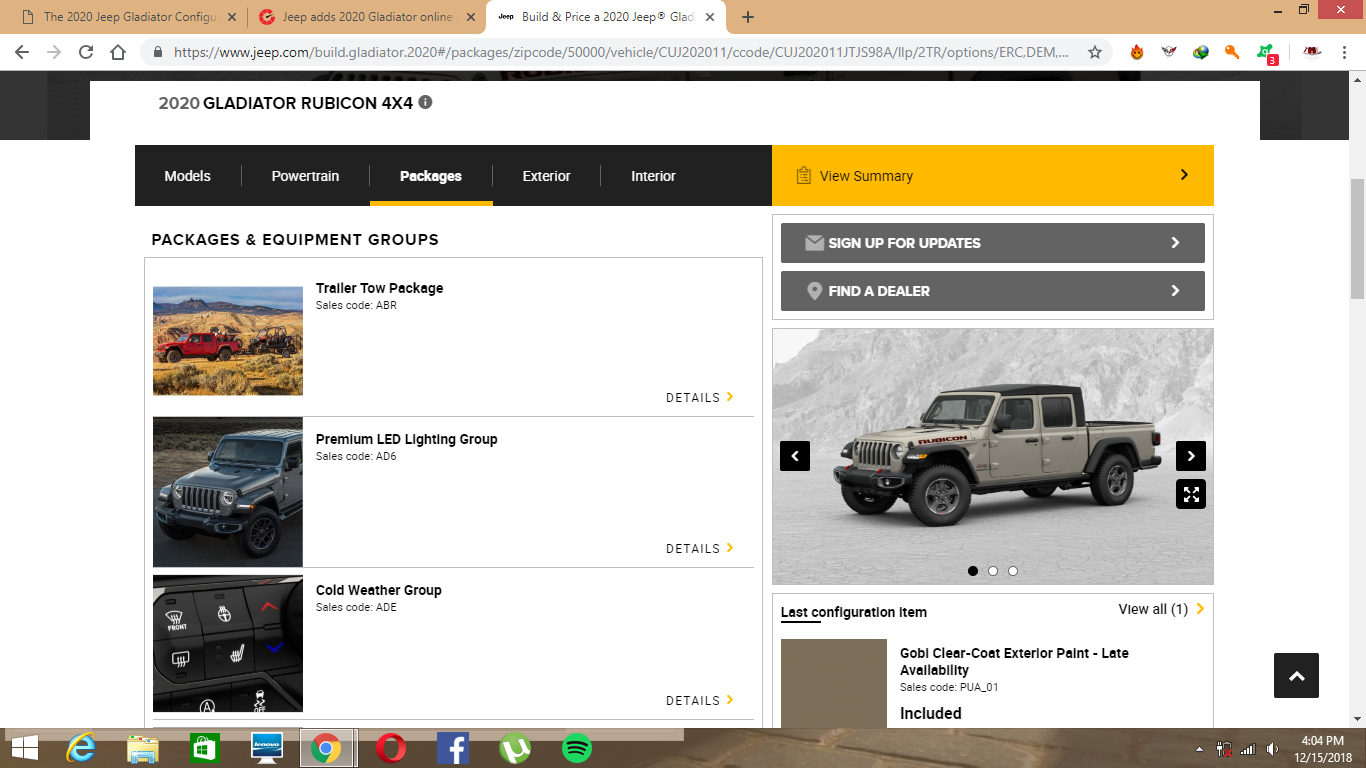Select second carousel dot indicator
The width and height of the screenshot is (1366, 768).
tap(993, 571)
